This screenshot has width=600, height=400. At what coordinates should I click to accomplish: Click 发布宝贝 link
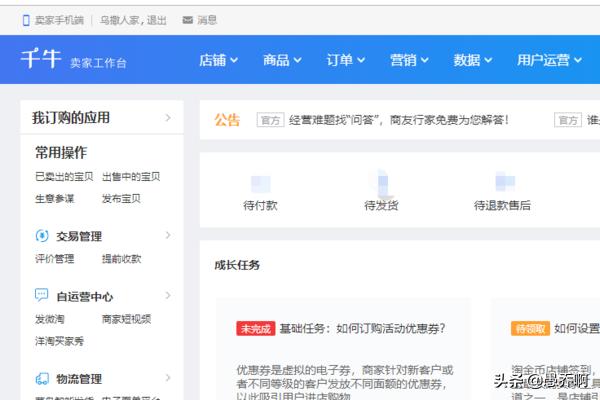pos(121,199)
